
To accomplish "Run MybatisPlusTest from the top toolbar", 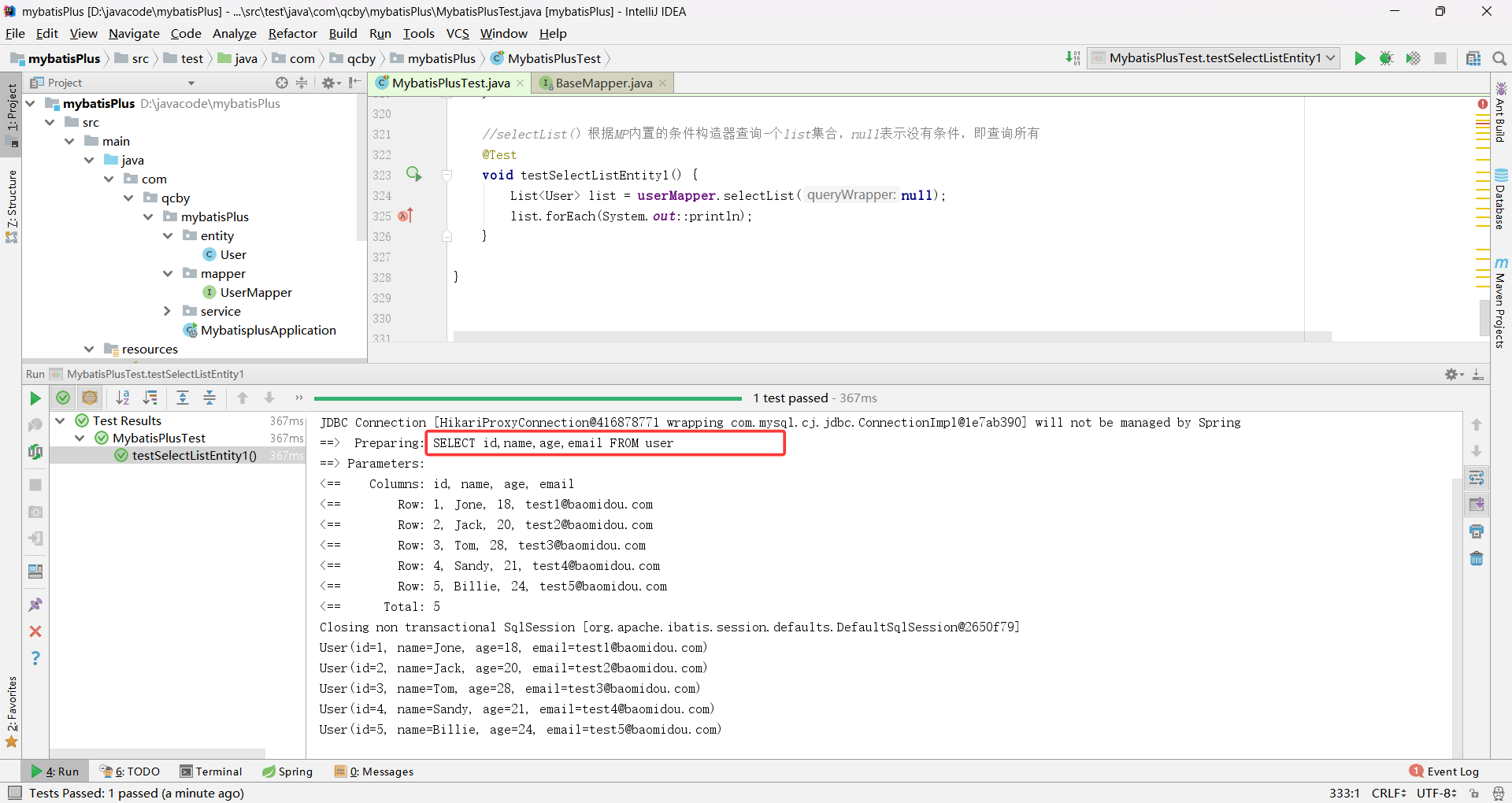I will click(1359, 58).
